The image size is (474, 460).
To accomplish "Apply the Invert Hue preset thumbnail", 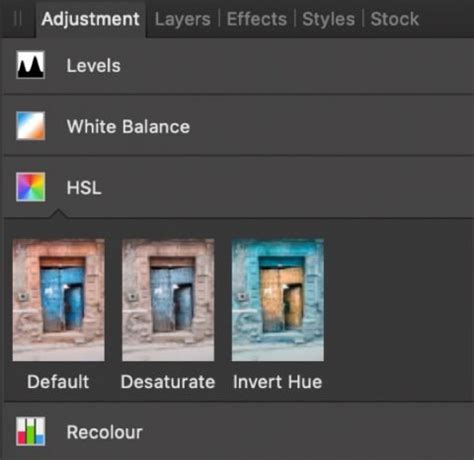I will (x=278, y=300).
